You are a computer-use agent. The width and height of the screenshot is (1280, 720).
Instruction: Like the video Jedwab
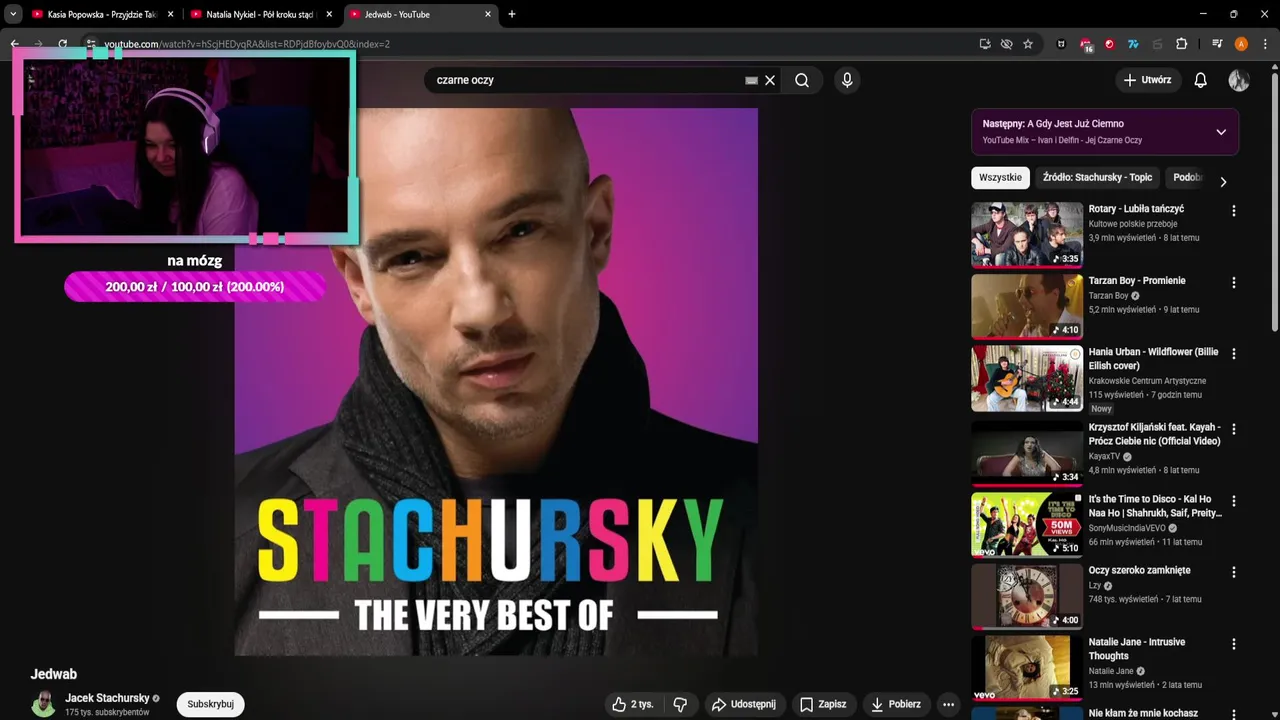click(632, 704)
